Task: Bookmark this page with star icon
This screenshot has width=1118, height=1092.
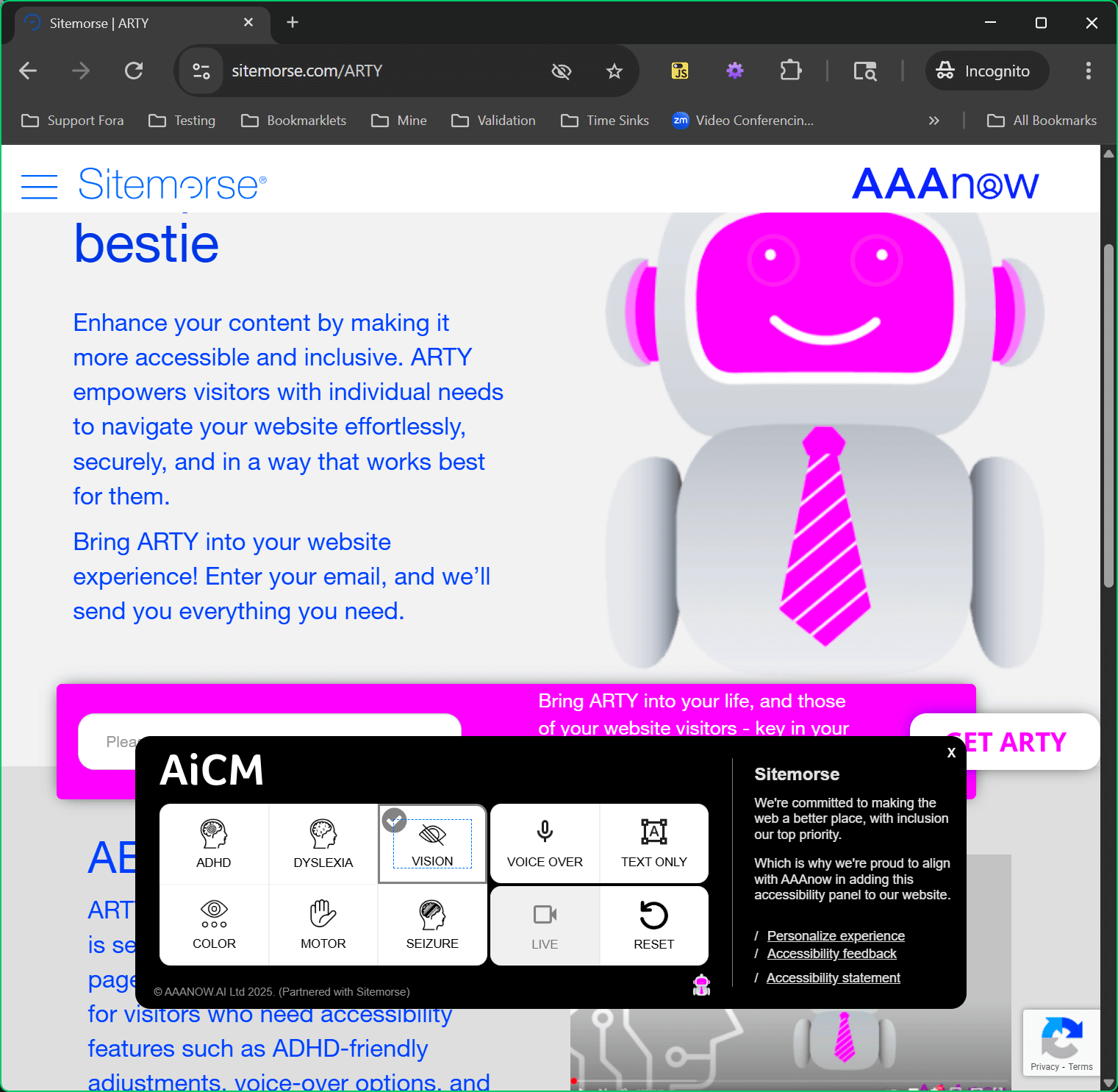Action: (x=614, y=71)
